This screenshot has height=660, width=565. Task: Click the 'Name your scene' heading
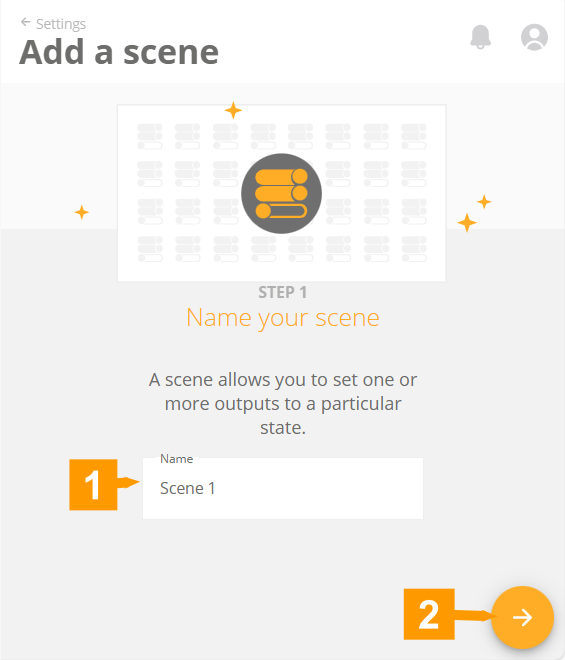pos(282,318)
